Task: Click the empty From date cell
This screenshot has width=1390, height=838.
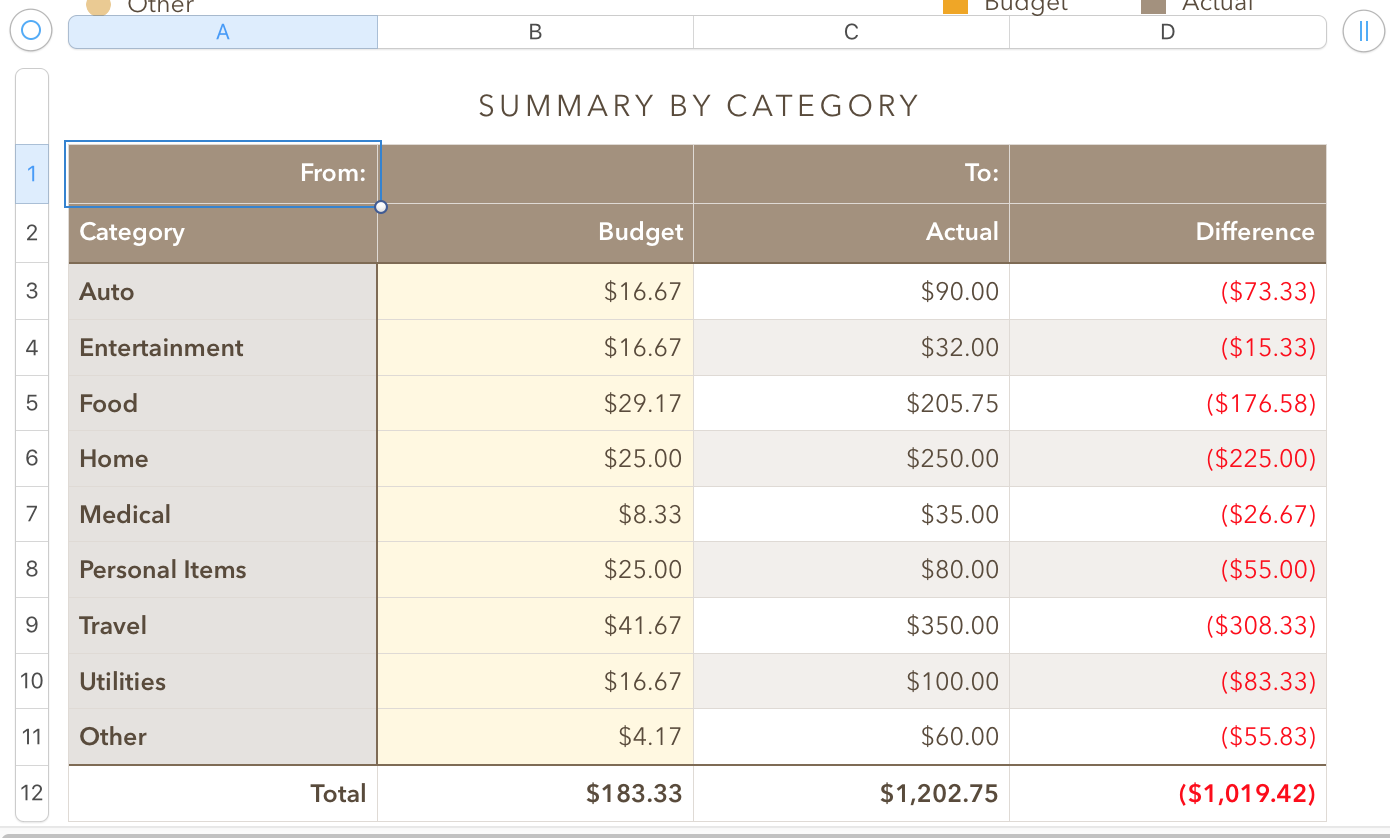Action: click(535, 174)
